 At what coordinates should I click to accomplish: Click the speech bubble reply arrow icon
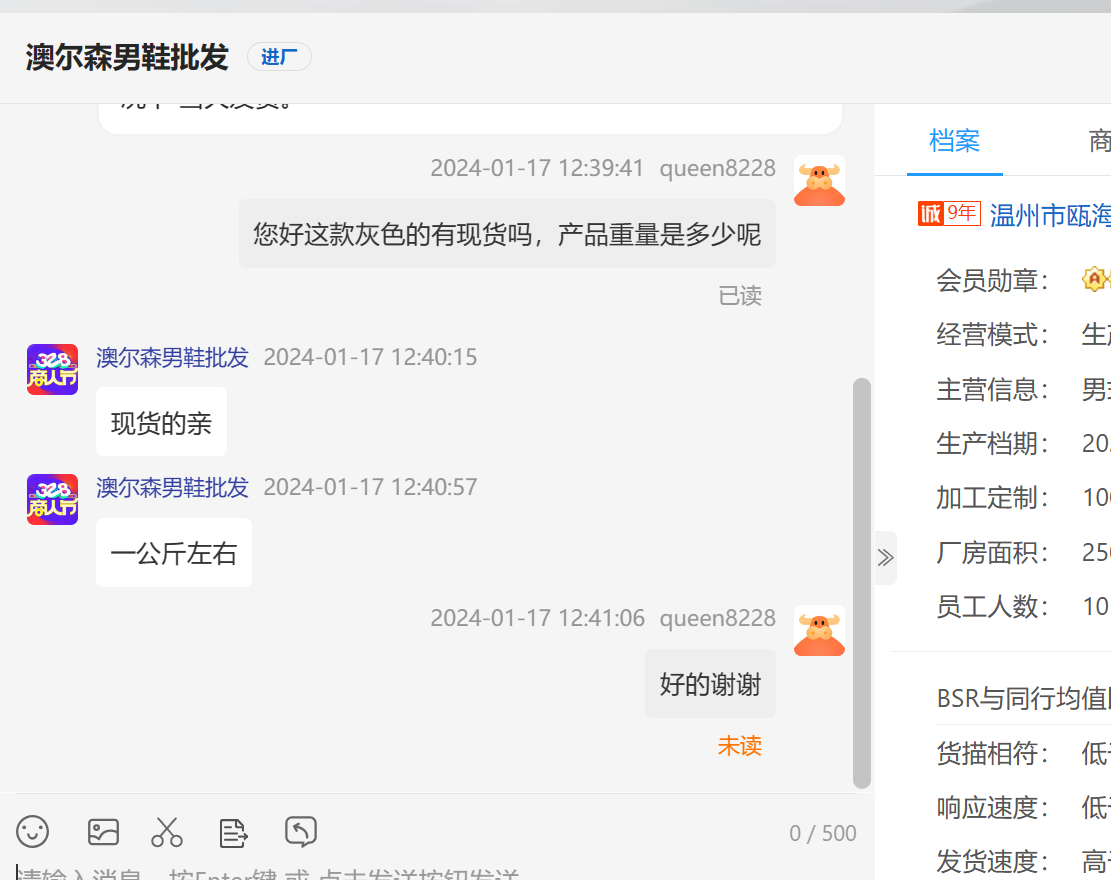(301, 831)
